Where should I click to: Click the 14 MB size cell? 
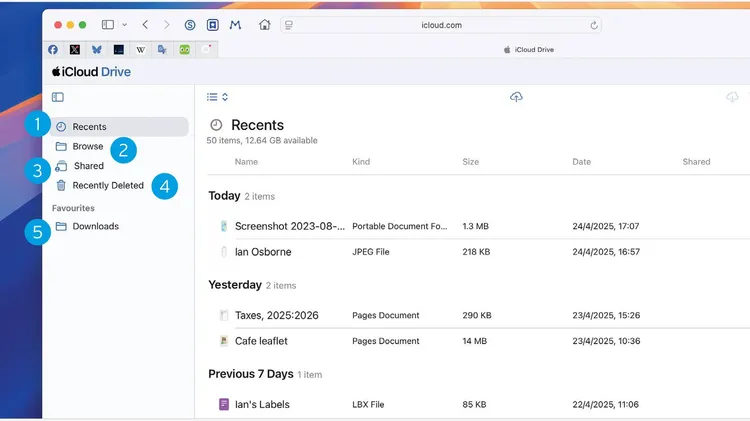click(x=474, y=341)
